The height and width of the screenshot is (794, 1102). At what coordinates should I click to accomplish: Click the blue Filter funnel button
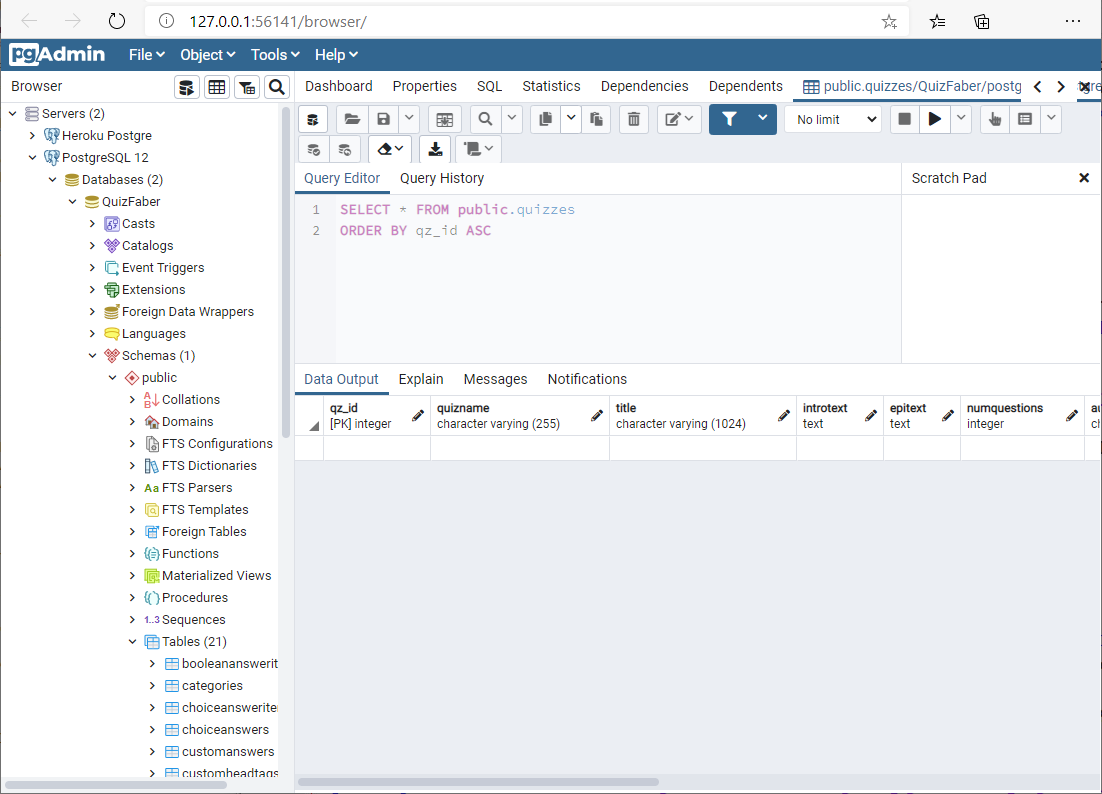[729, 119]
